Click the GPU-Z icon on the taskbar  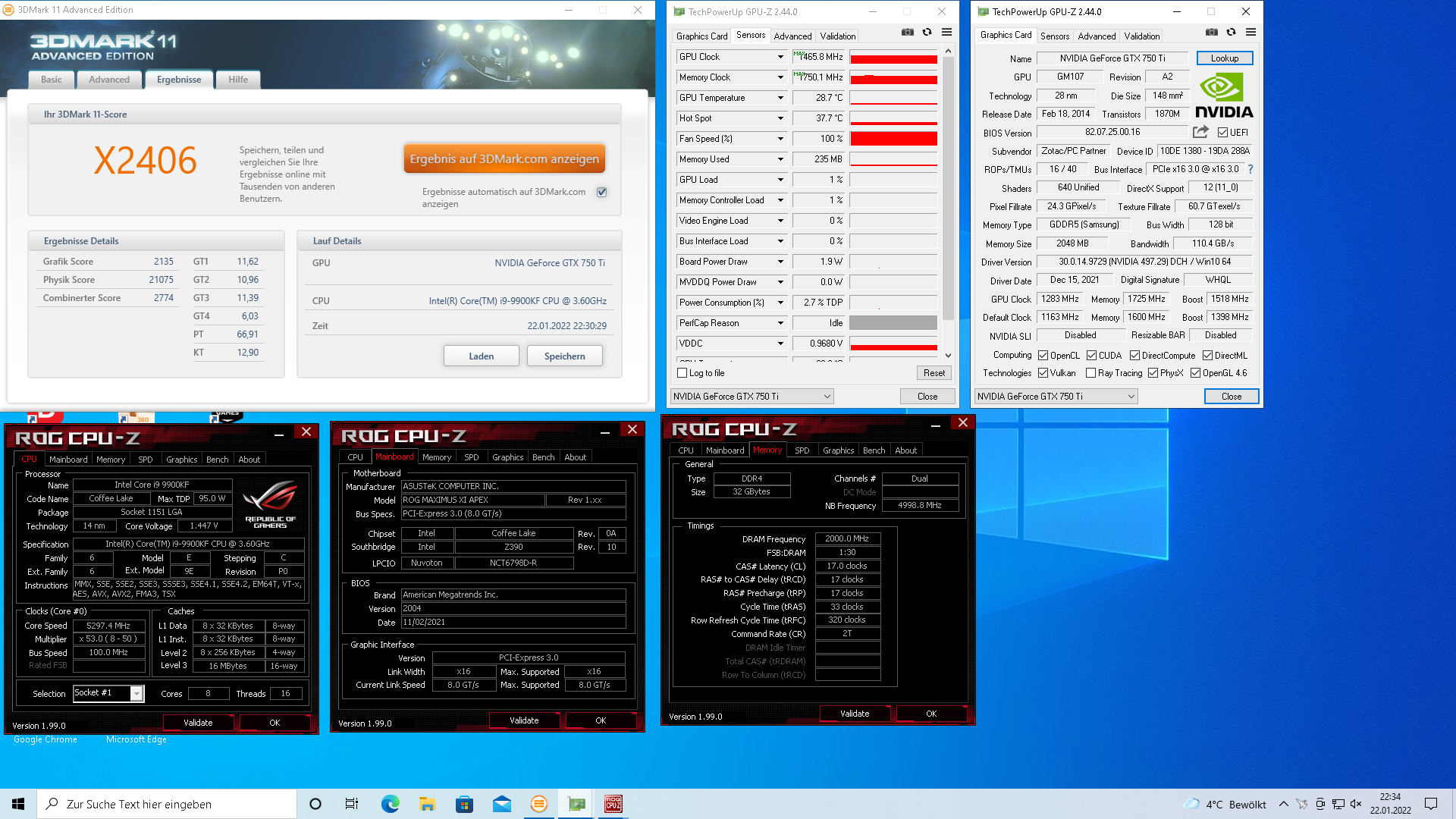pos(576,804)
